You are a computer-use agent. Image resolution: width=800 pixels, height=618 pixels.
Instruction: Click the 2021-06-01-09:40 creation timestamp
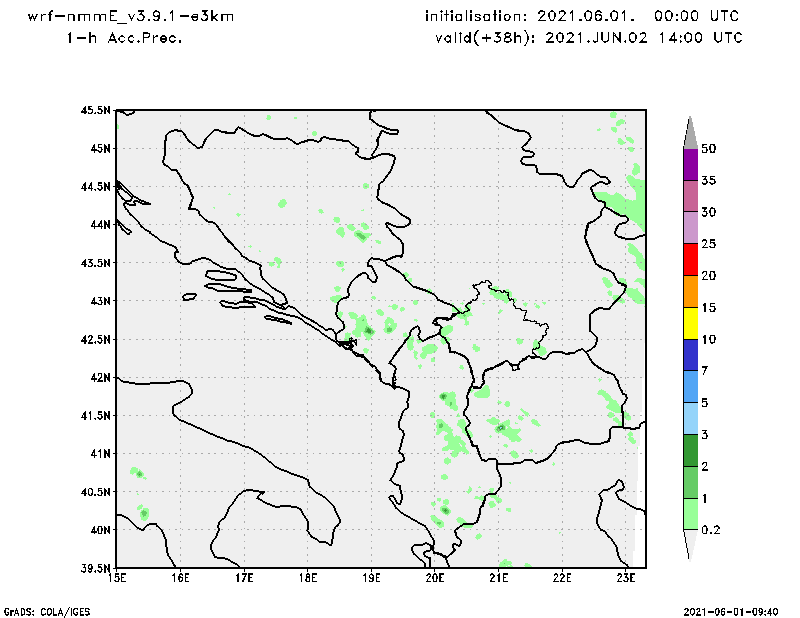point(731,611)
